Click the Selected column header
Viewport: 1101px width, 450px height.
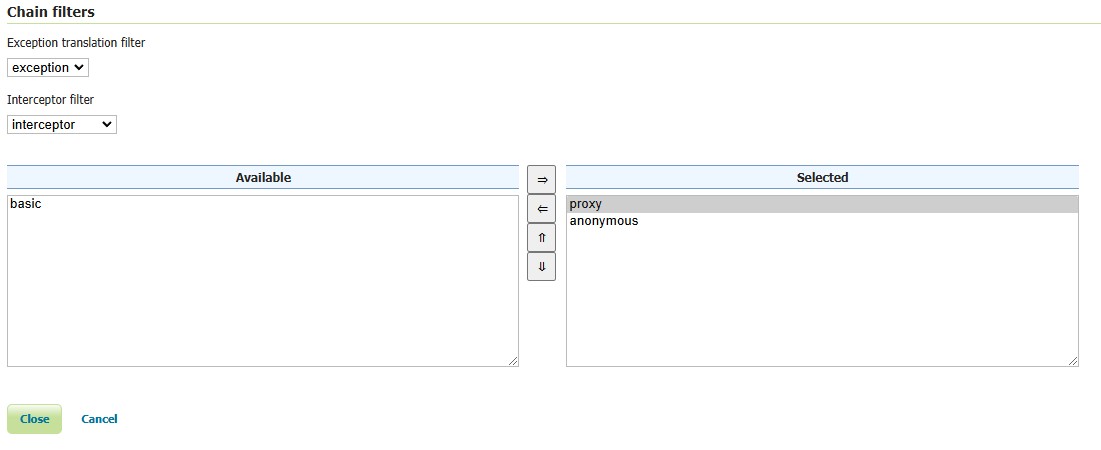[x=822, y=178]
